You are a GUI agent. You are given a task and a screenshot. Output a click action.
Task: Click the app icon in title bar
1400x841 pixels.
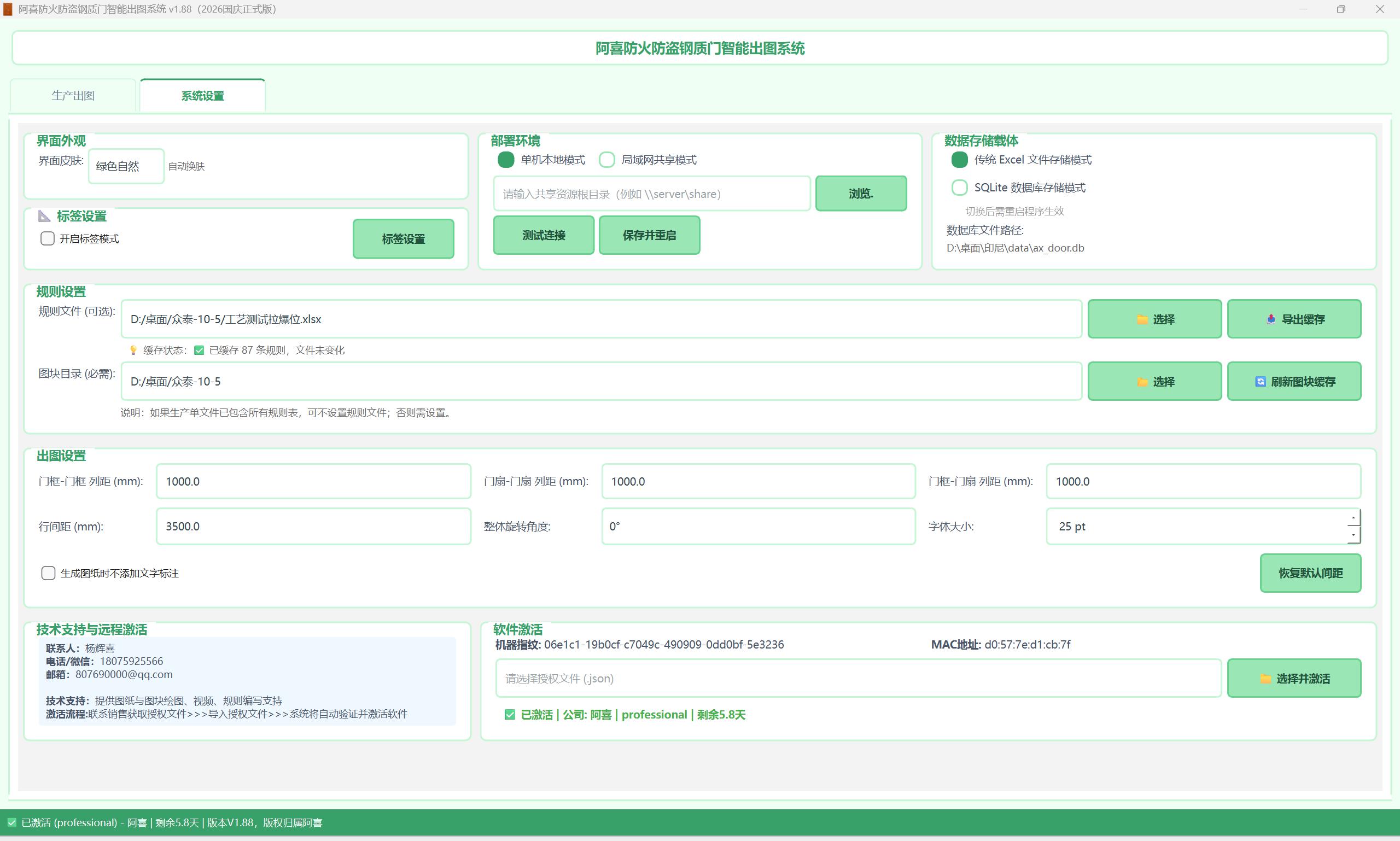[x=7, y=9]
